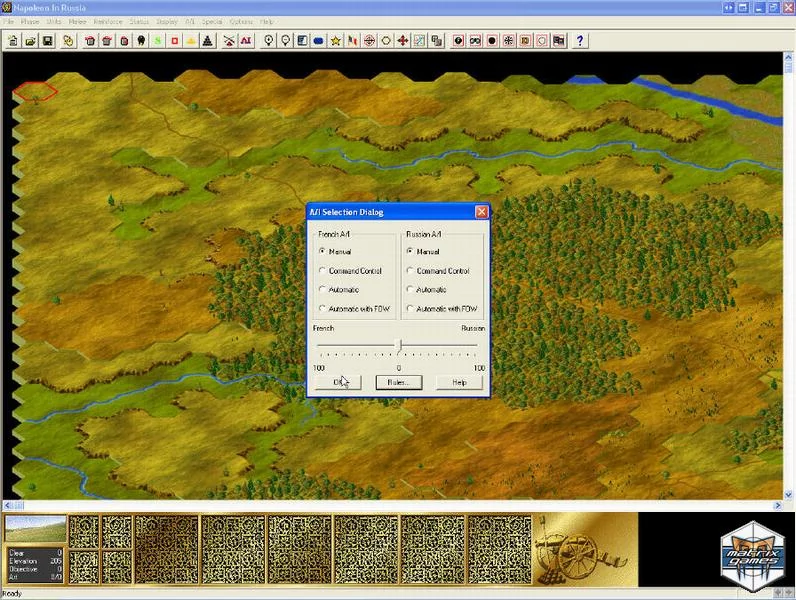
Task: Open the Options menu
Action: (241, 21)
